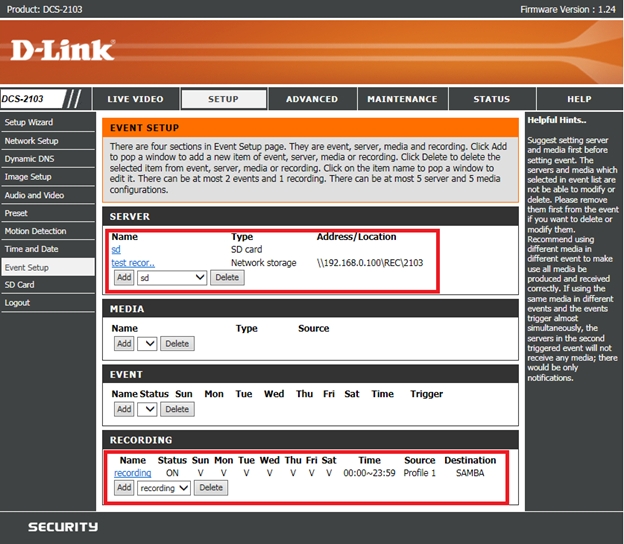The image size is (624, 544).
Task: Open Motion Detection settings
Action: coord(35,231)
